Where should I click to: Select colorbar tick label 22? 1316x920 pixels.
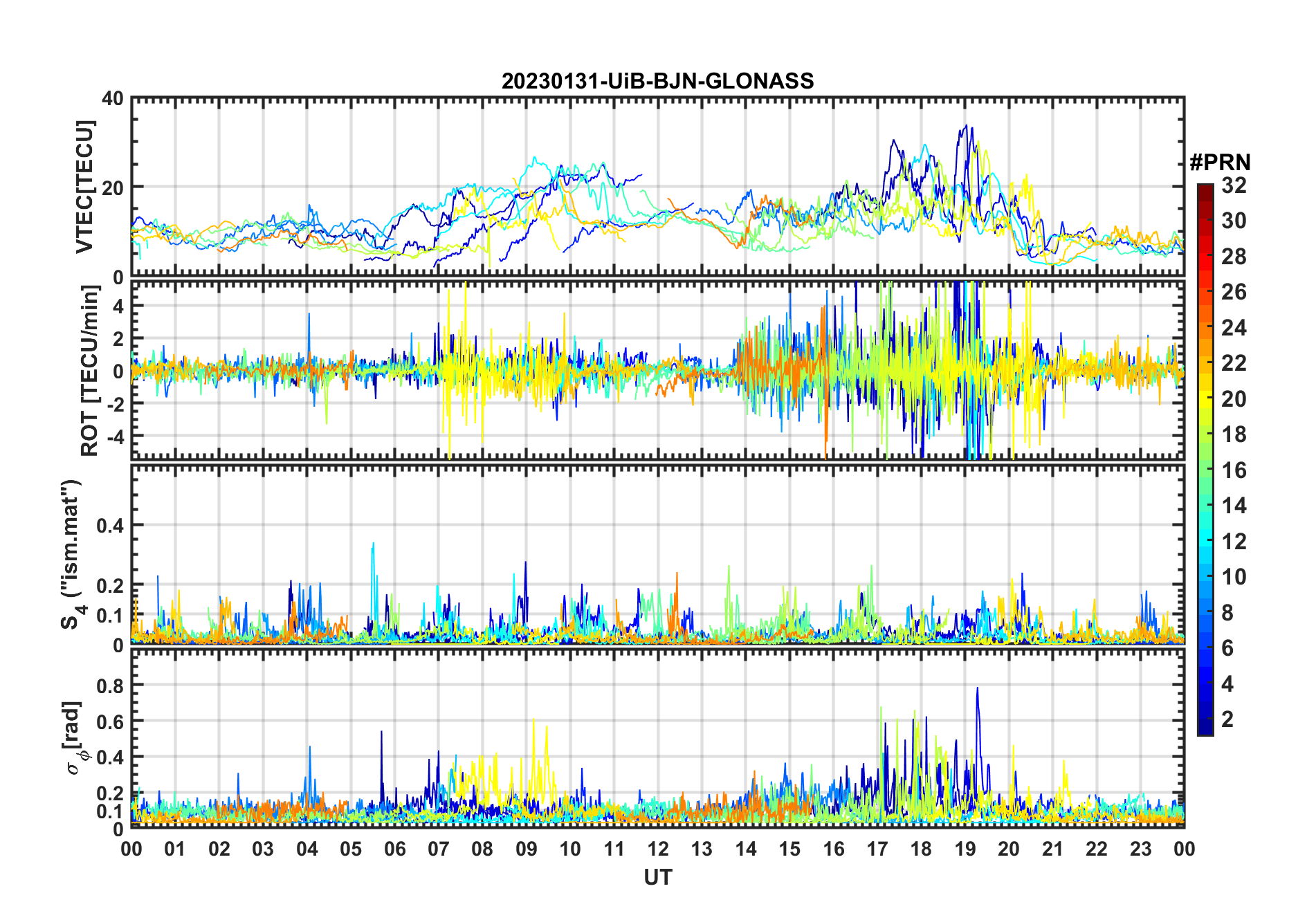[x=1234, y=363]
